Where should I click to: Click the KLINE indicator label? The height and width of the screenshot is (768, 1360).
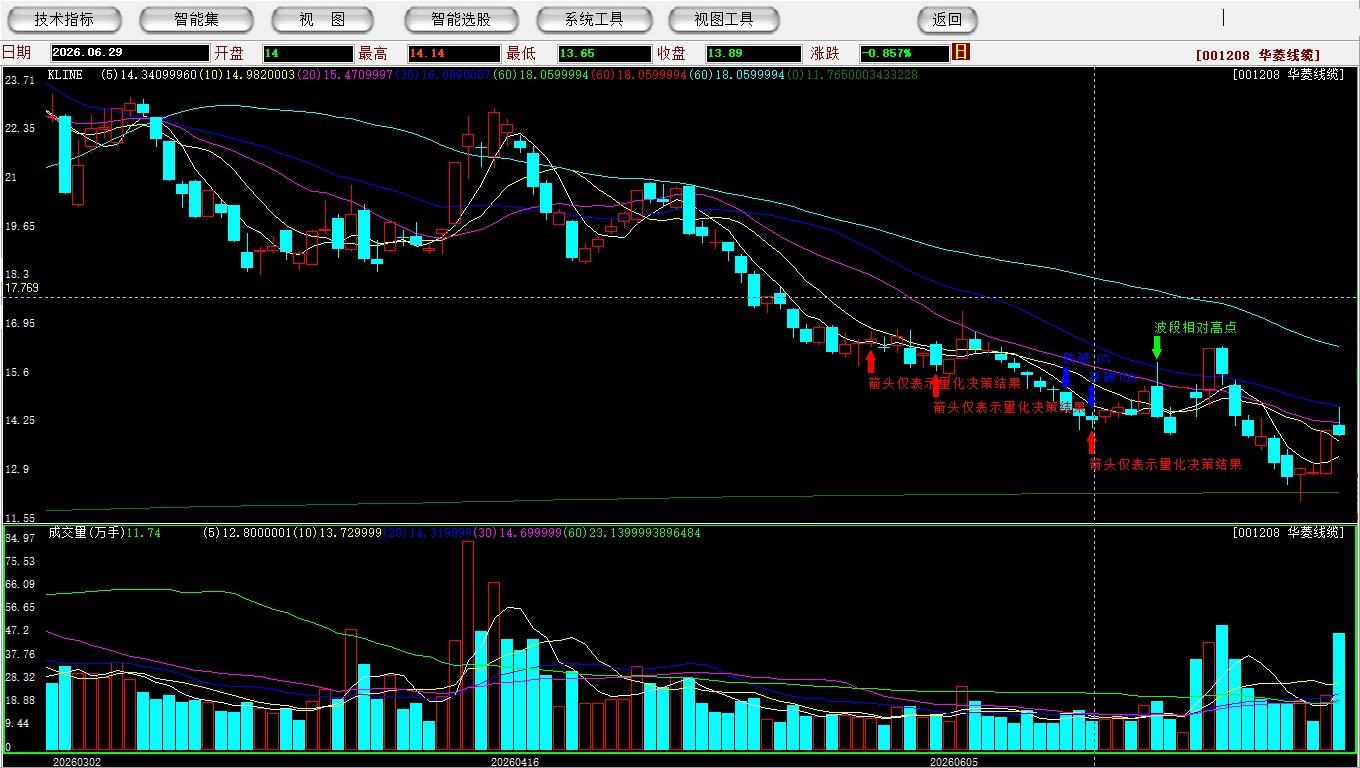(66, 75)
